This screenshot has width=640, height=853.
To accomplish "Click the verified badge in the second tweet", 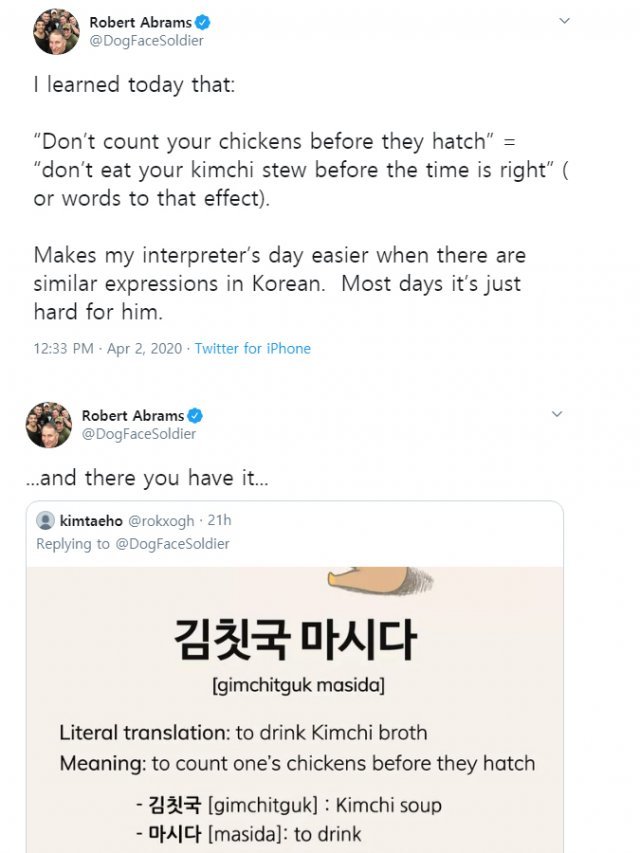I will [x=196, y=416].
